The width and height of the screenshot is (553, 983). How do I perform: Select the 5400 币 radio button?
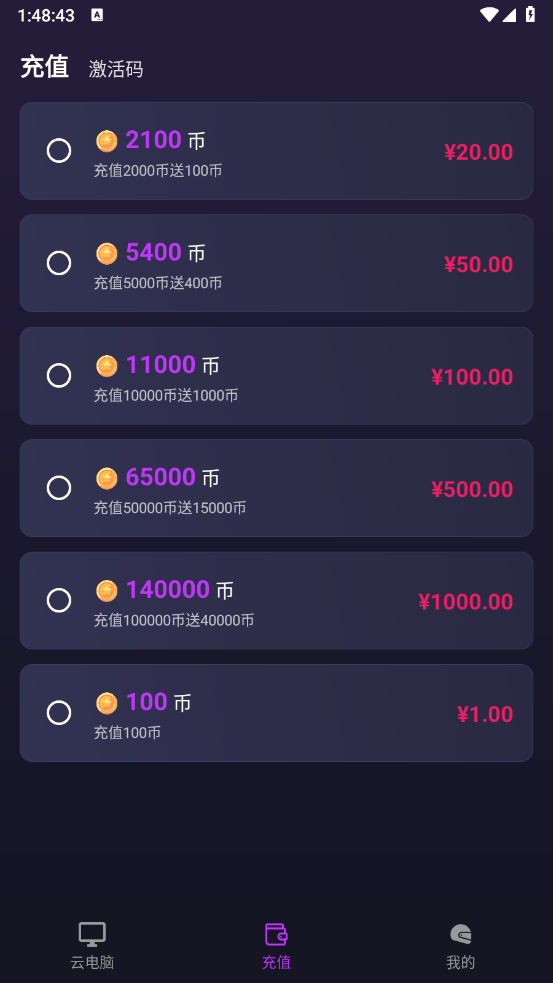coord(59,263)
